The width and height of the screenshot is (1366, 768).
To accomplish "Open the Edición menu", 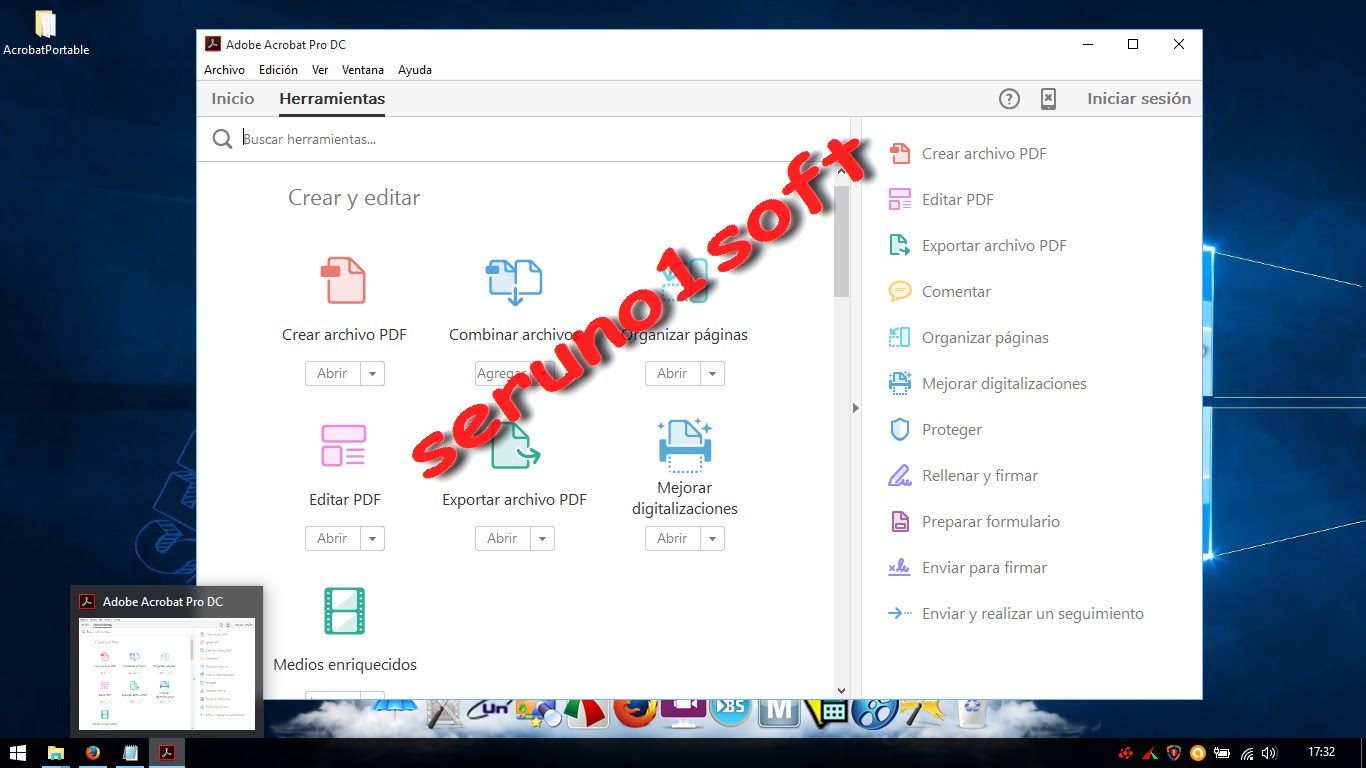I will (278, 70).
